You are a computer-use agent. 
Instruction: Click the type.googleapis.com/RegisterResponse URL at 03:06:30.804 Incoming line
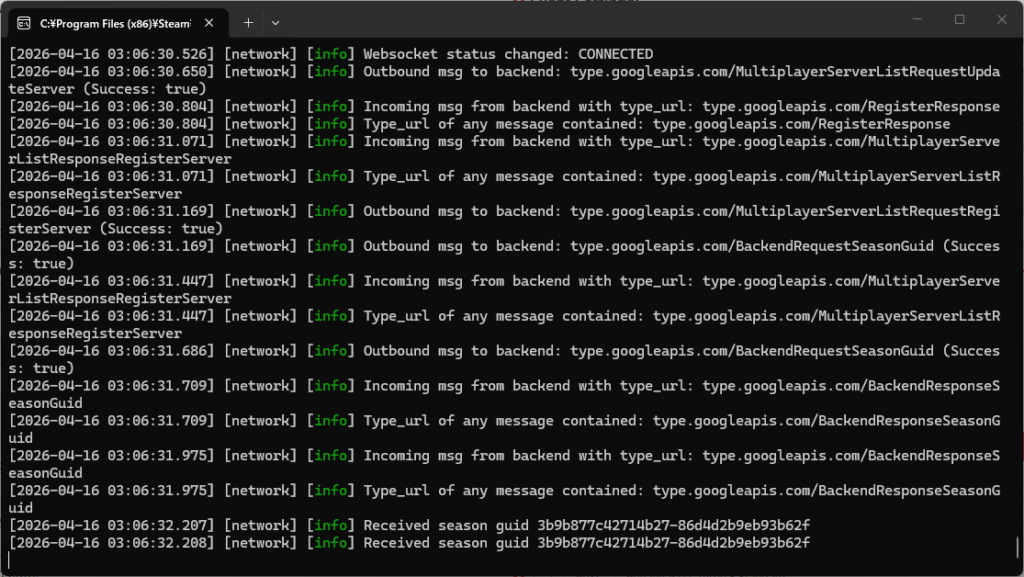(851, 106)
